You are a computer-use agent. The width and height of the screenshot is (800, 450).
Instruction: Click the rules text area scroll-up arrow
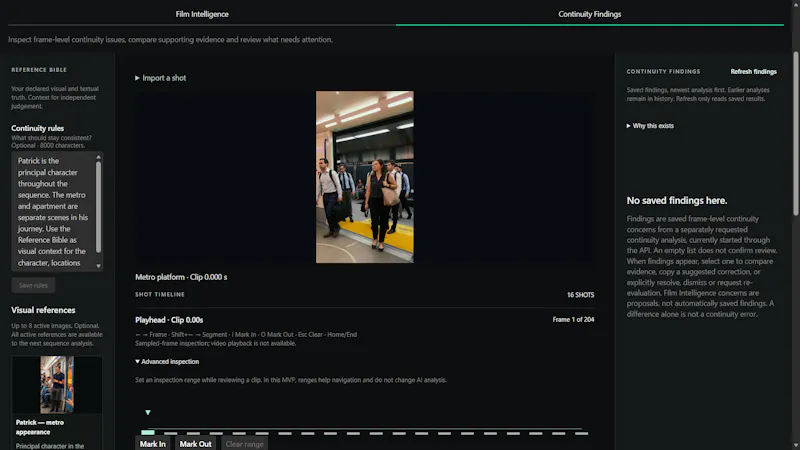[98, 157]
